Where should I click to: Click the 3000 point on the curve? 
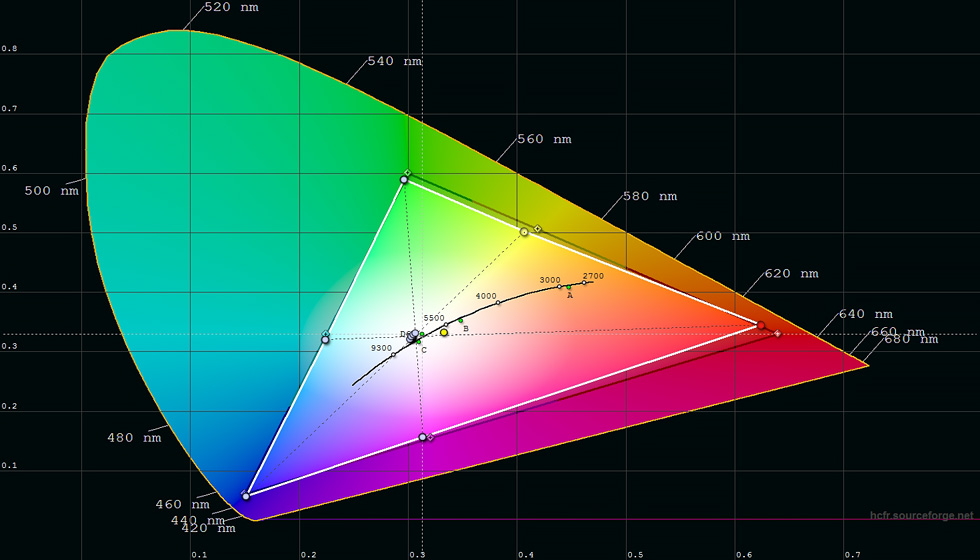pyautogui.click(x=559, y=287)
